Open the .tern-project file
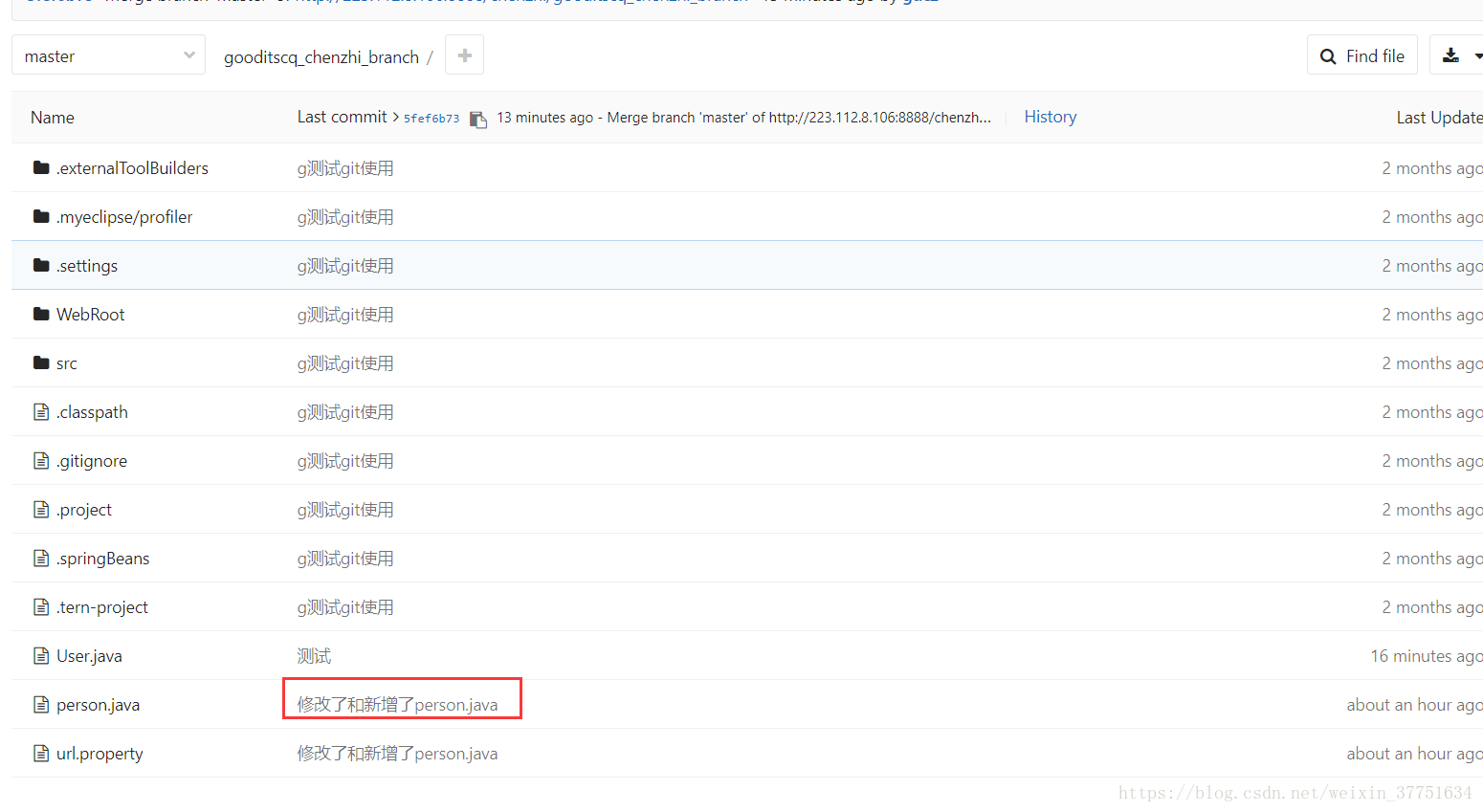 click(102, 607)
